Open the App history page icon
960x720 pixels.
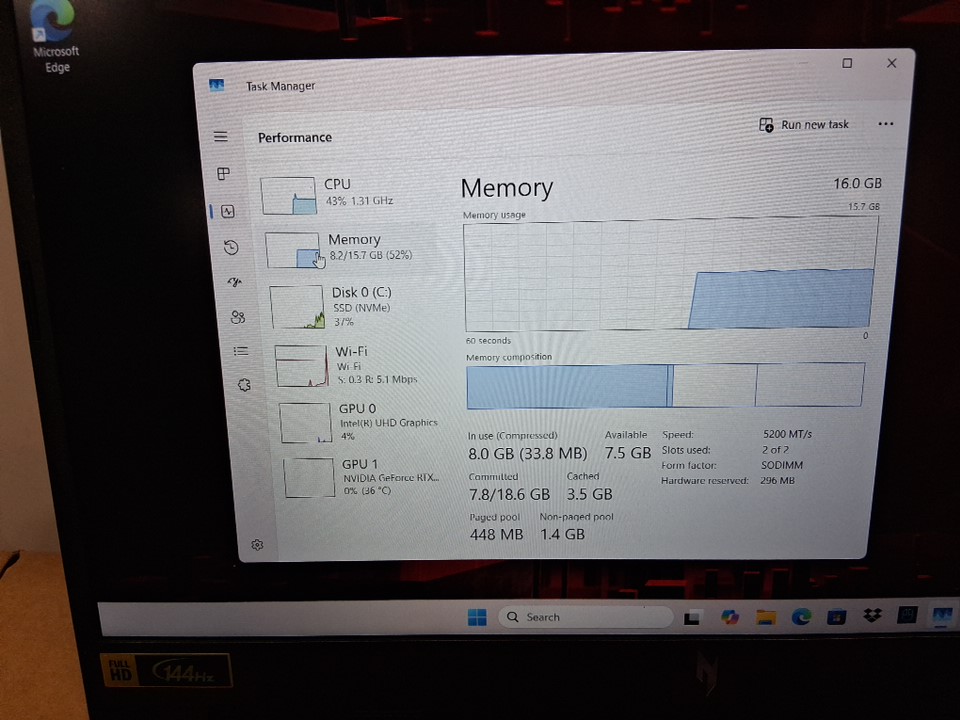click(x=231, y=247)
